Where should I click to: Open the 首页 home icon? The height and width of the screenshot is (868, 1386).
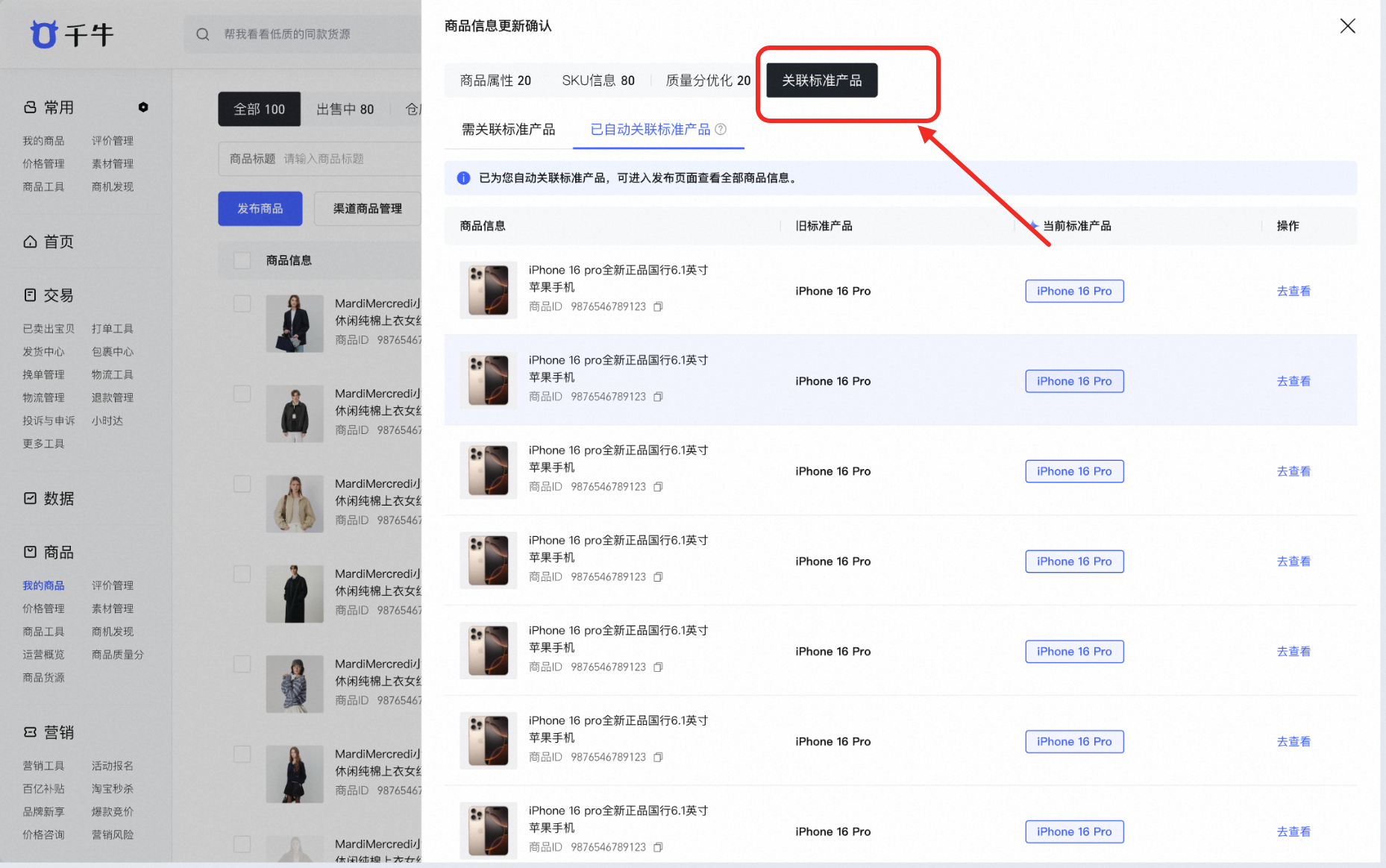[30, 242]
